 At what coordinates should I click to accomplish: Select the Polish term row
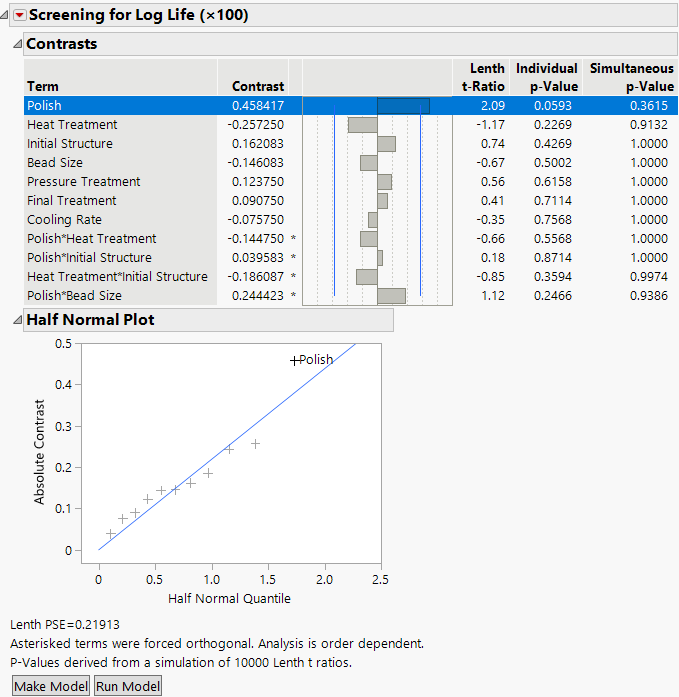click(351, 106)
